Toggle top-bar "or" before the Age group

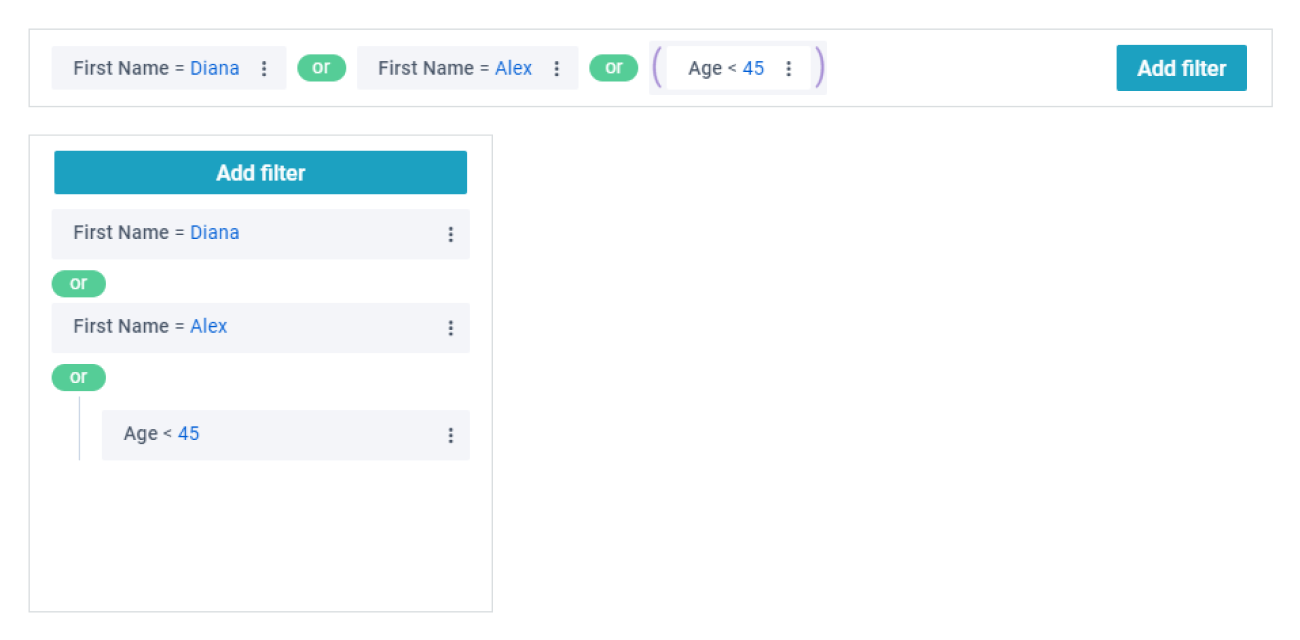613,68
